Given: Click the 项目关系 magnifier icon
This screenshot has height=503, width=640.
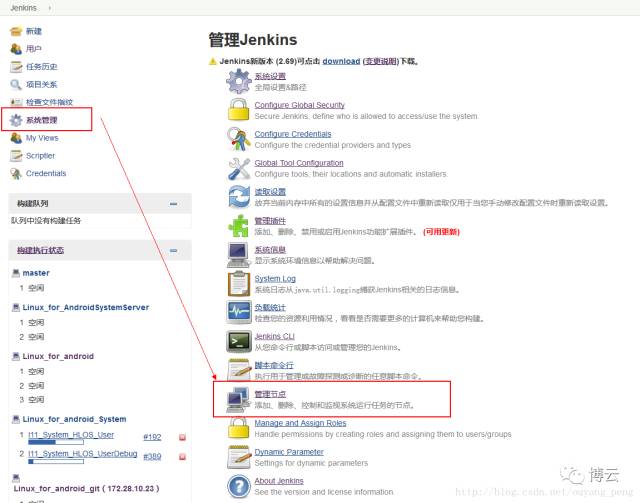Looking at the screenshot, I should (16, 85).
